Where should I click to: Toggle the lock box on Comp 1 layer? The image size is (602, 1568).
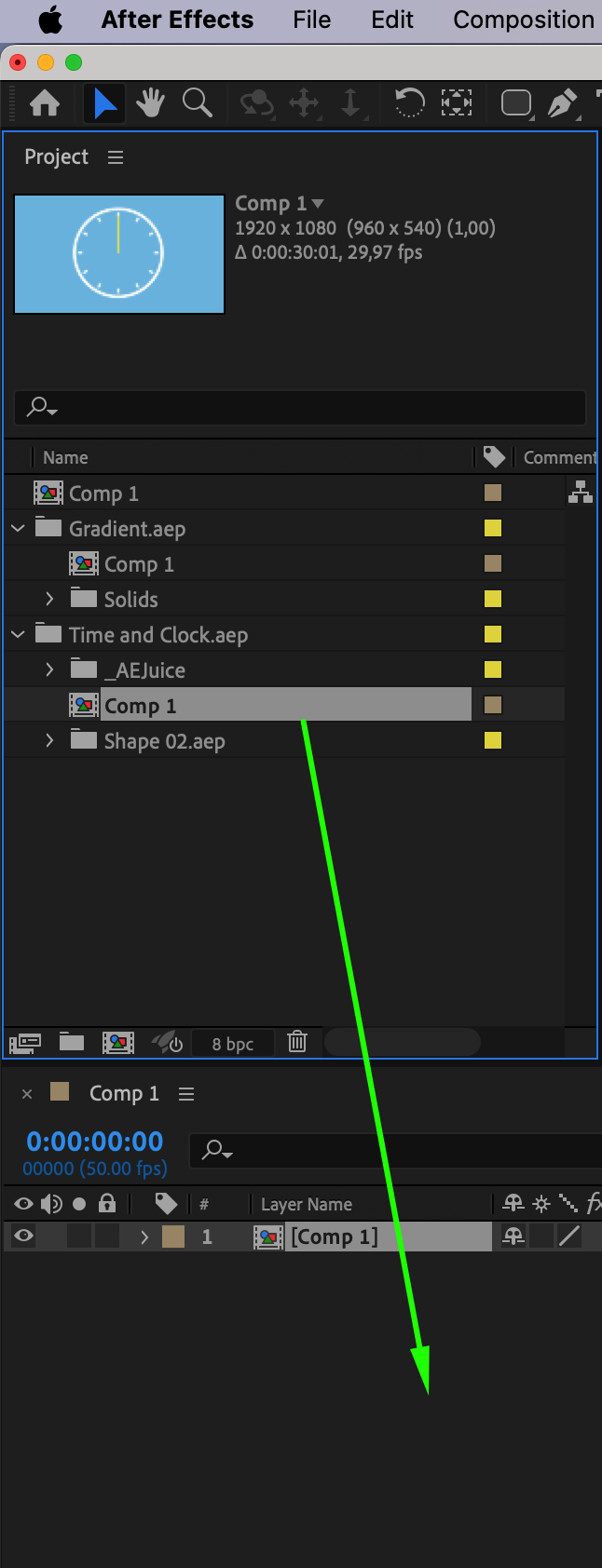tap(108, 1237)
